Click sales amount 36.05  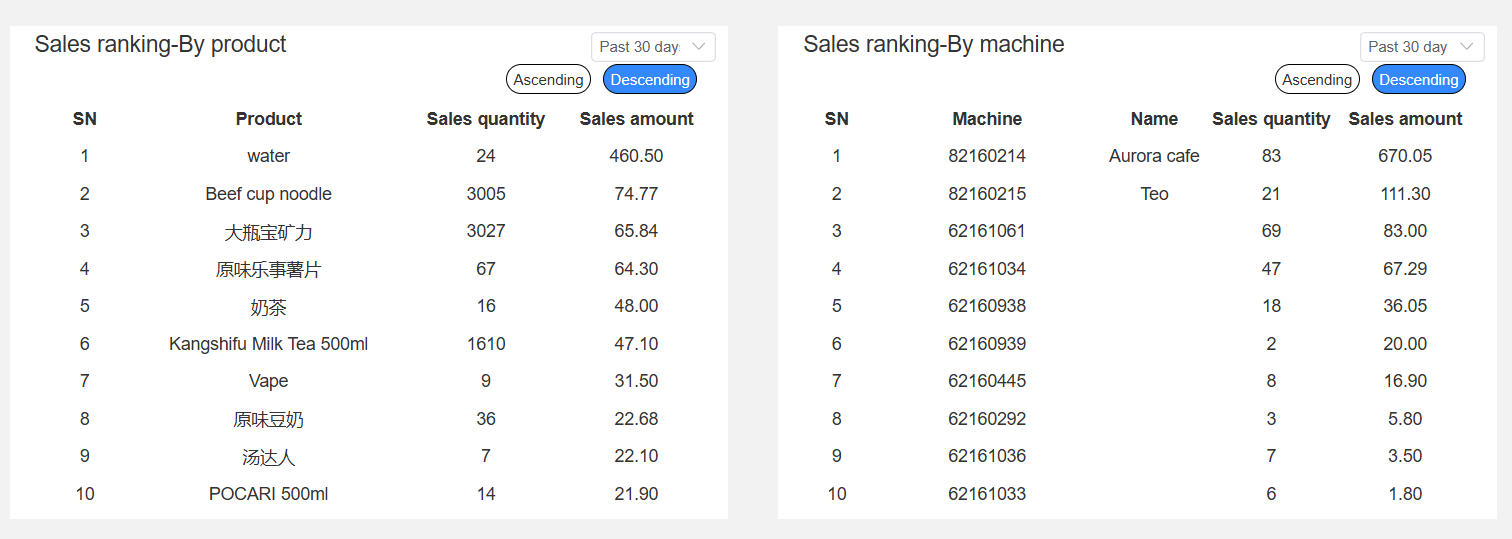pyautogui.click(x=1405, y=306)
